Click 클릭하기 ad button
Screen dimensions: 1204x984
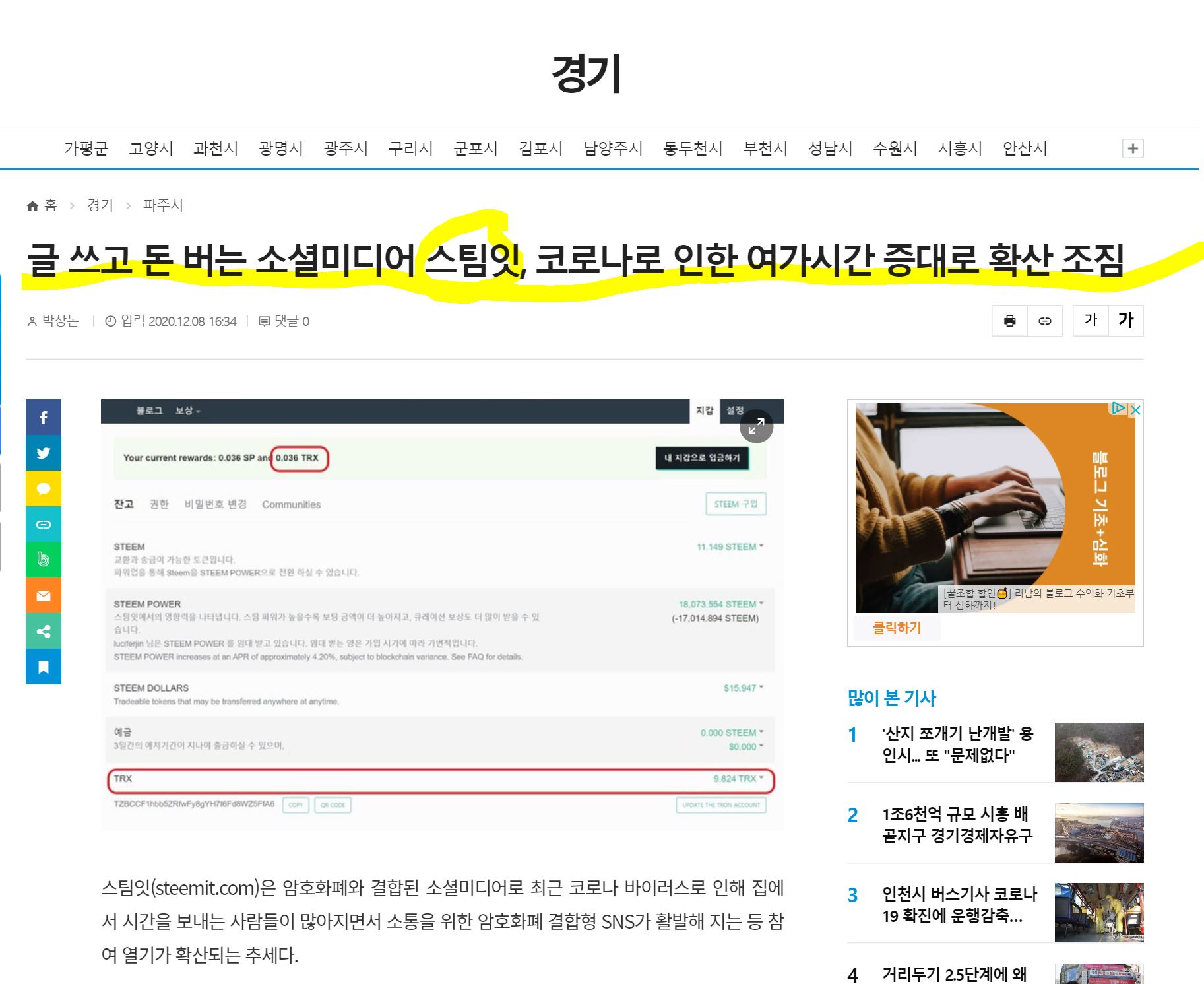(x=897, y=628)
